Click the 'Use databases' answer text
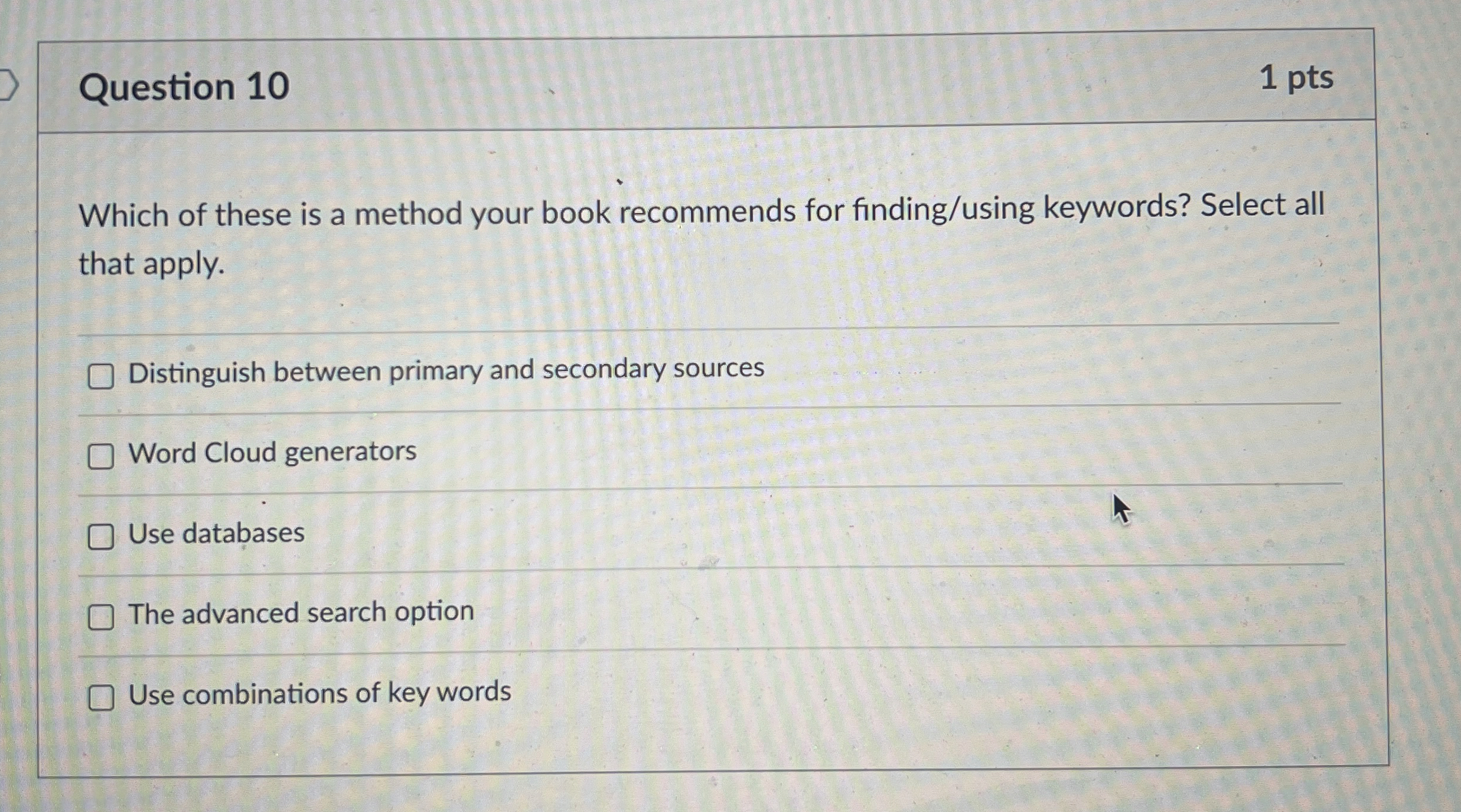 (x=216, y=533)
